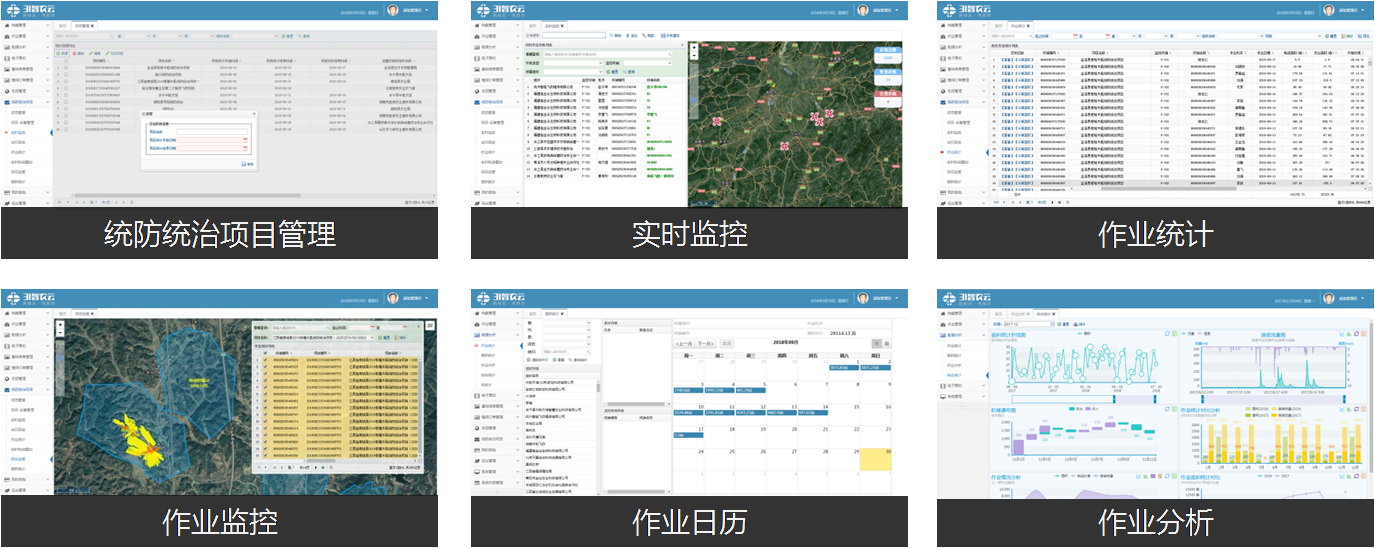The width and height of the screenshot is (1375, 548).
Task: Switch to the 首页 tab in 统防统治项目管理
Action: [62, 24]
